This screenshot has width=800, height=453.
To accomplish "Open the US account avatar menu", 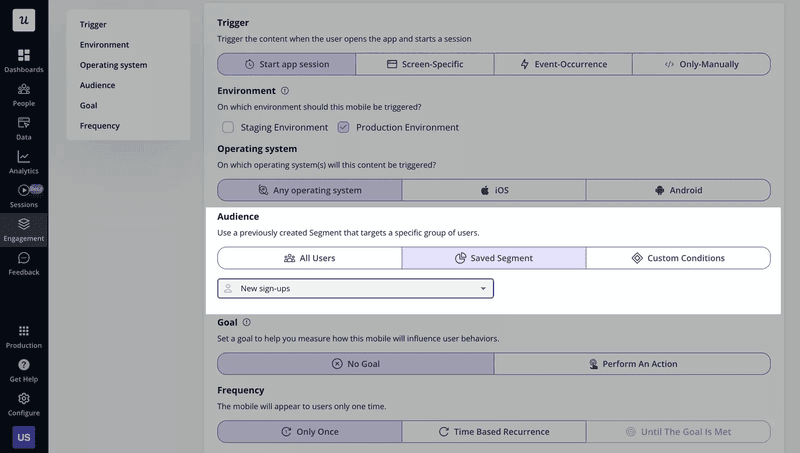I will click(24, 438).
